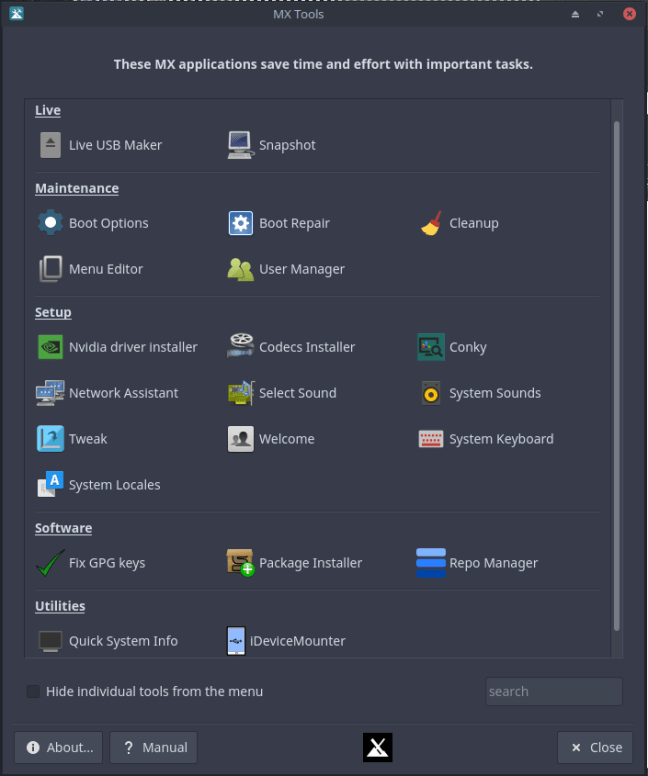Launch Nvidia driver installer icon
This screenshot has width=648, height=776.
point(50,347)
